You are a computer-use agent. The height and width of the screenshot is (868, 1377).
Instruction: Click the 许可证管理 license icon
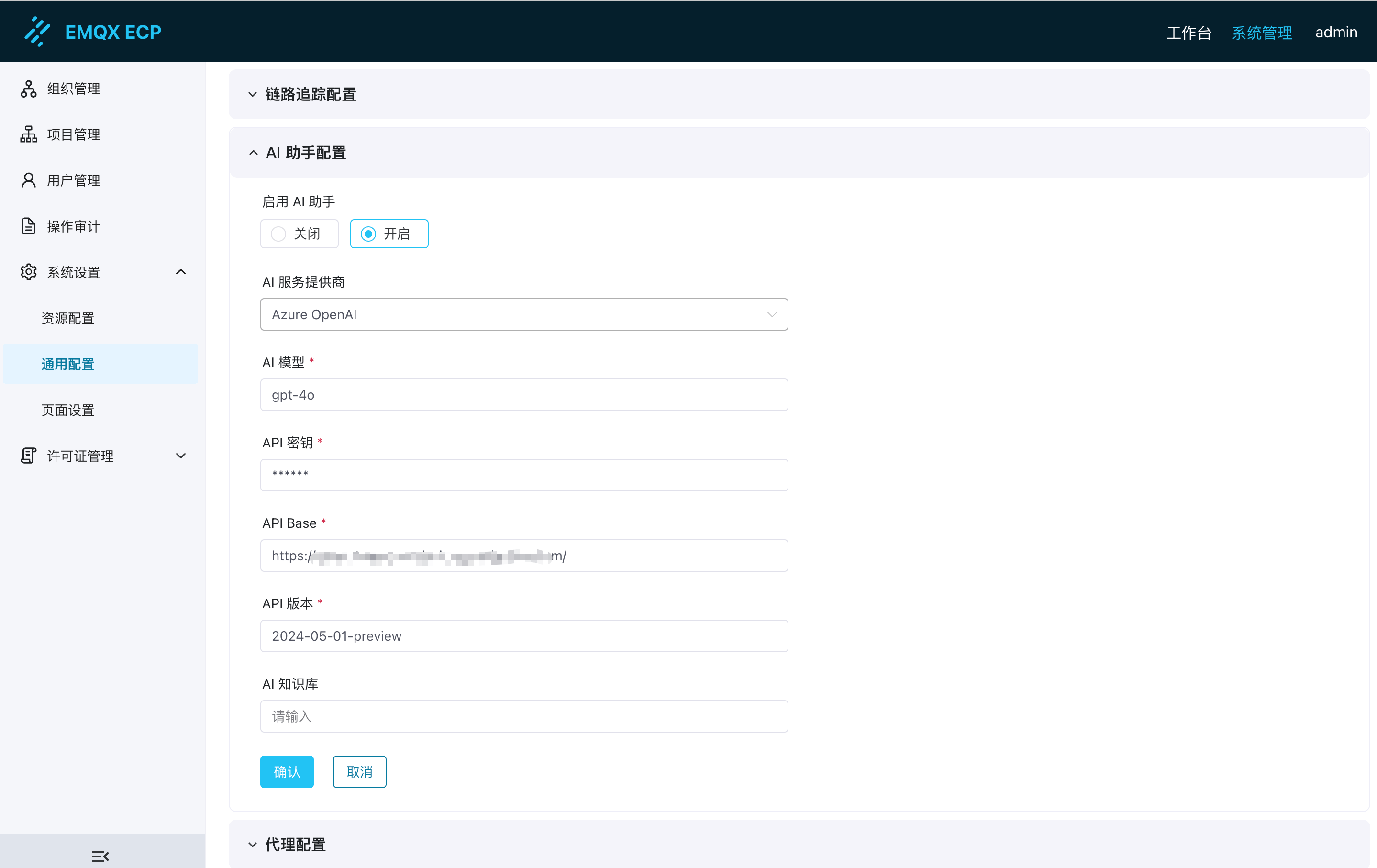click(x=29, y=456)
